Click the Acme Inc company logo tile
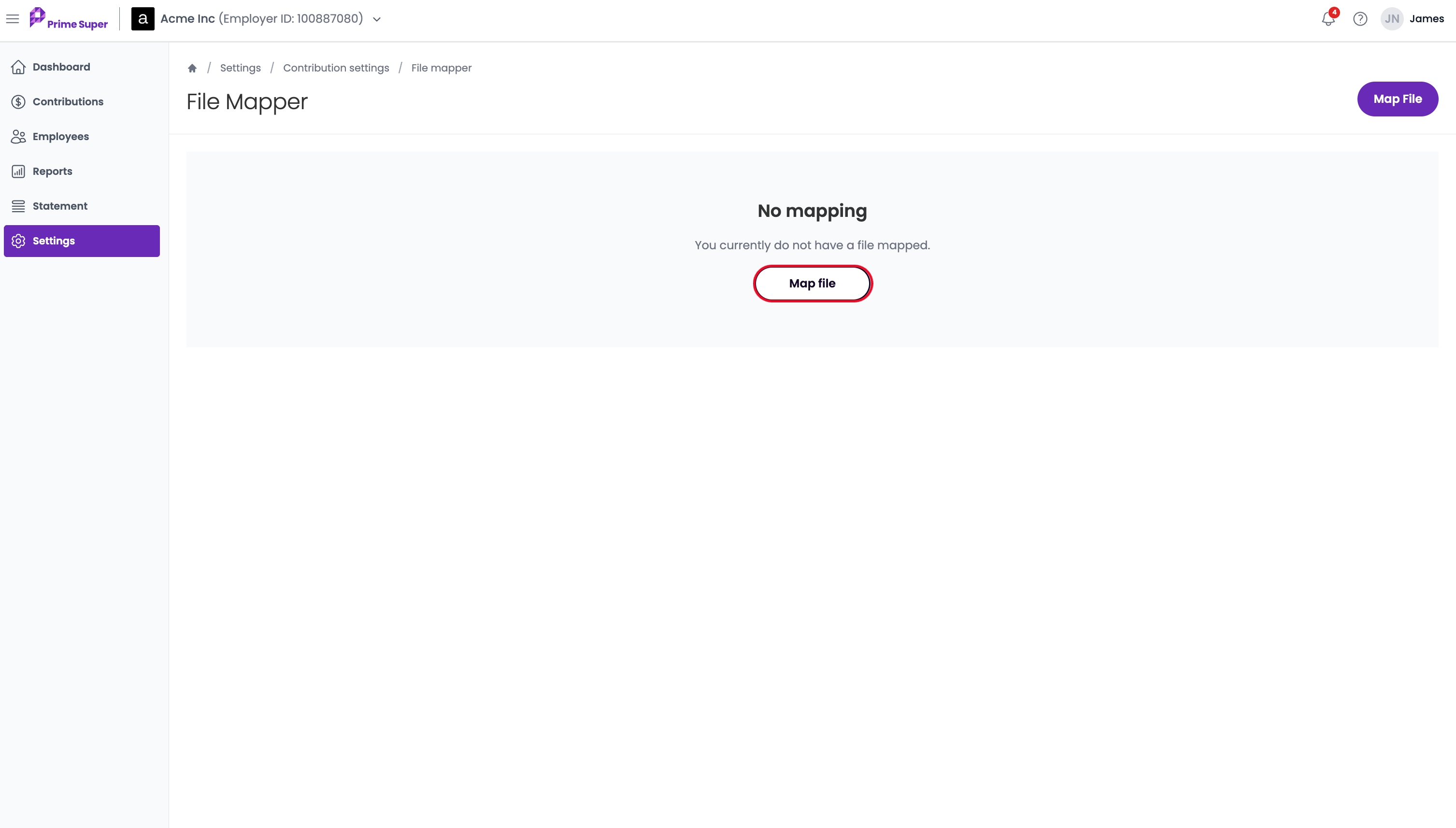The image size is (1456, 828). [143, 19]
